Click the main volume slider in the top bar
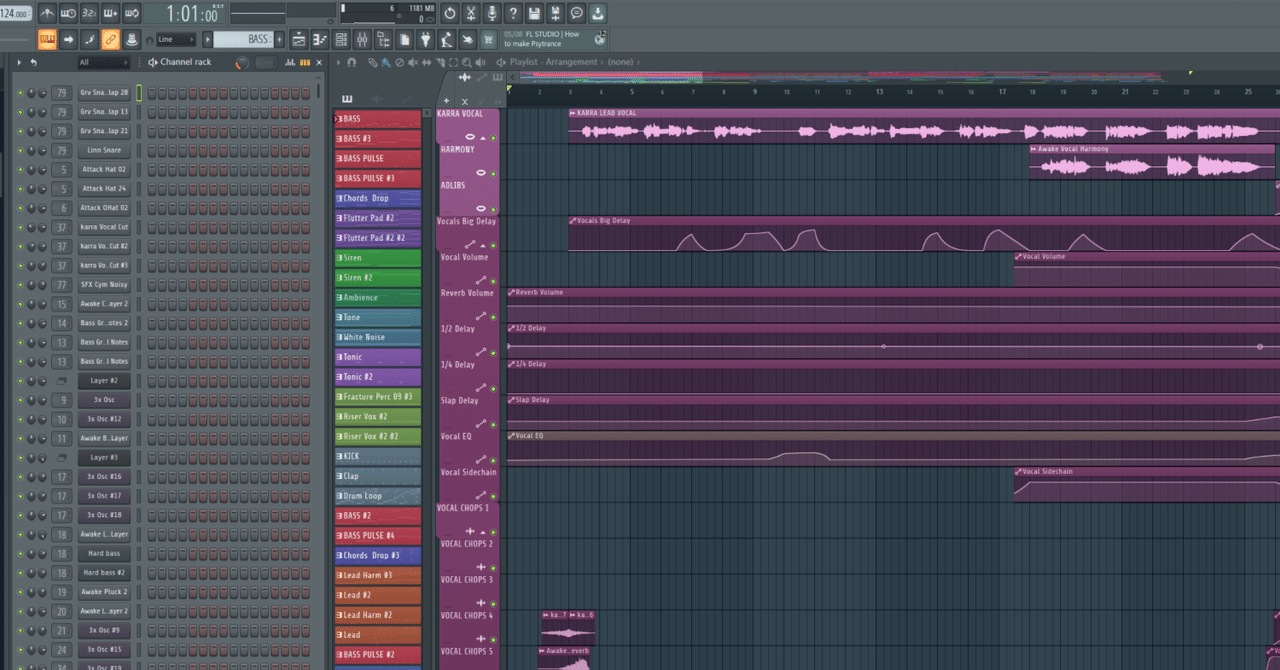1280x670 pixels. pyautogui.click(x=258, y=13)
